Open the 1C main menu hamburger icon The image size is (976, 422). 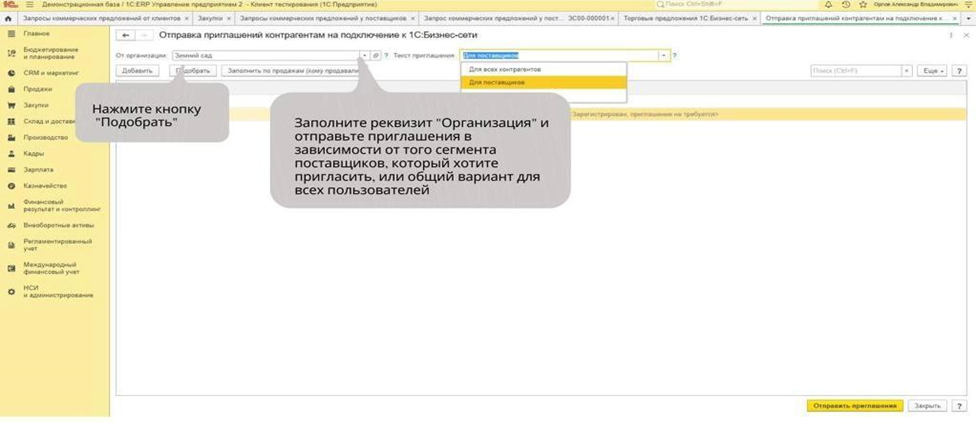click(29, 4)
